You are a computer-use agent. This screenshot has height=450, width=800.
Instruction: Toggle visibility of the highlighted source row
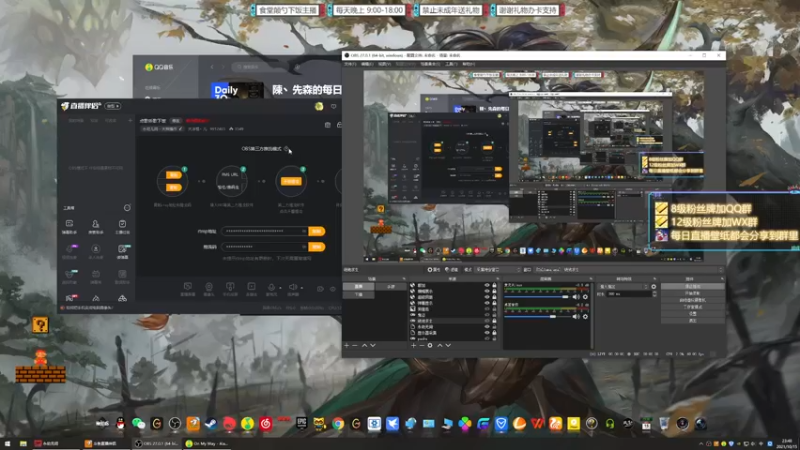(487, 320)
